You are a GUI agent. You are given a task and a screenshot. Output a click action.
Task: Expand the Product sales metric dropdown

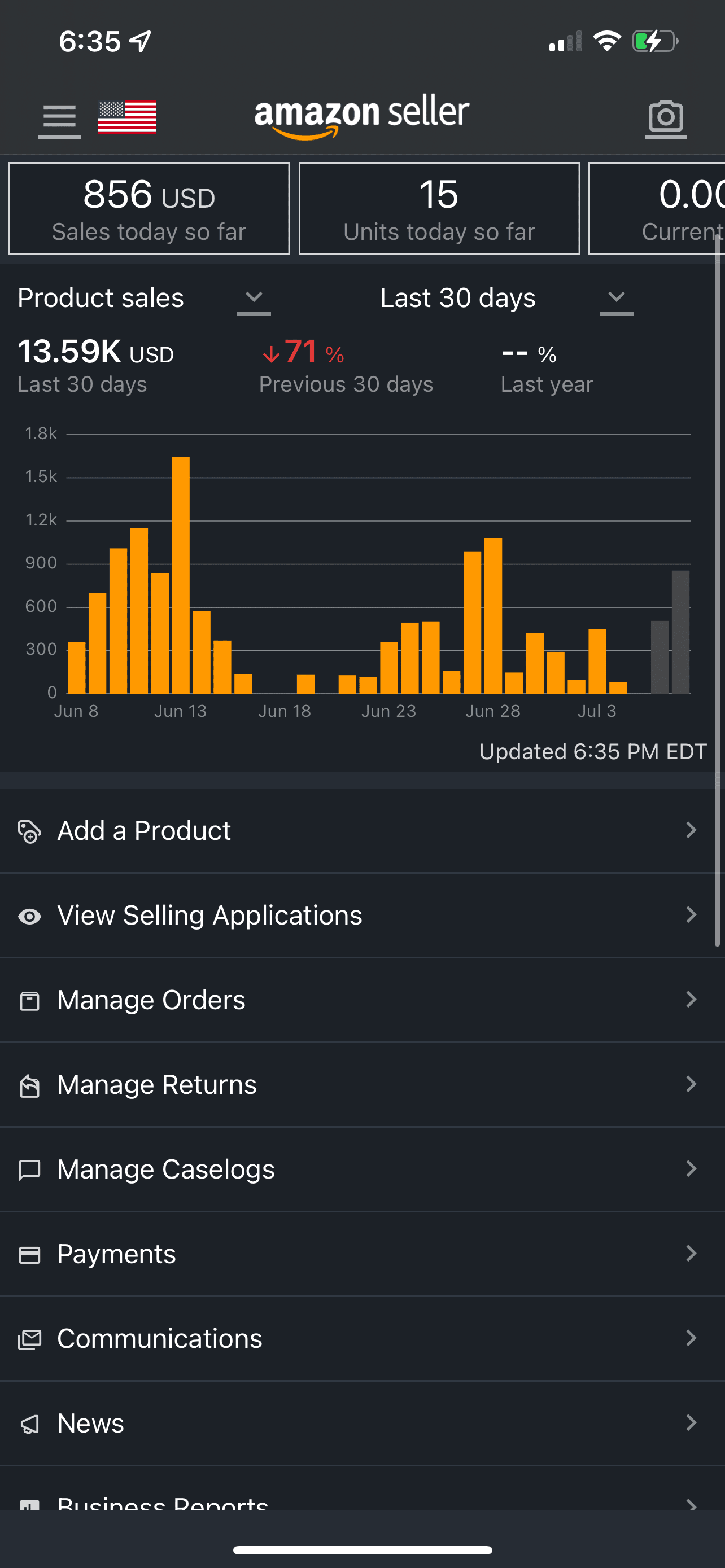click(x=254, y=298)
